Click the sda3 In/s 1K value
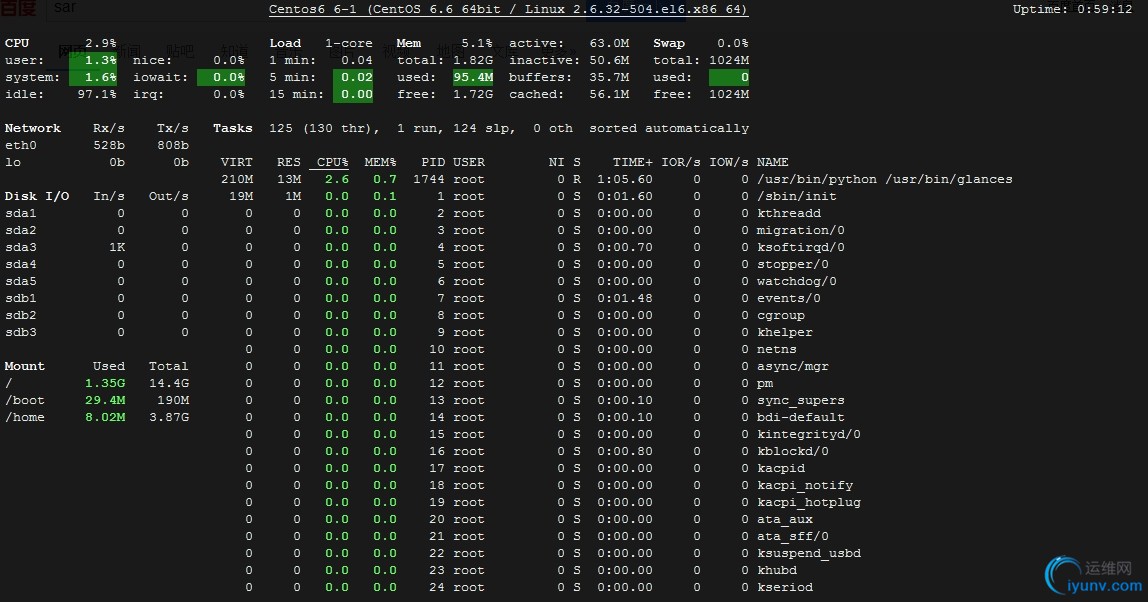The image size is (1148, 602). [117, 247]
